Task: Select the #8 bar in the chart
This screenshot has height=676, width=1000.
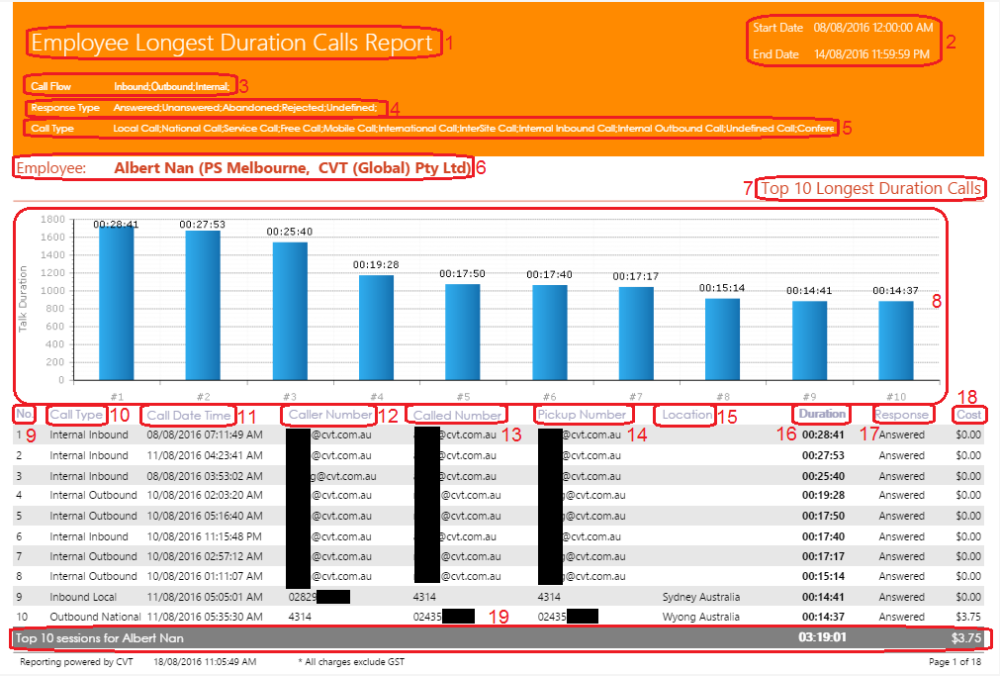Action: click(x=723, y=339)
